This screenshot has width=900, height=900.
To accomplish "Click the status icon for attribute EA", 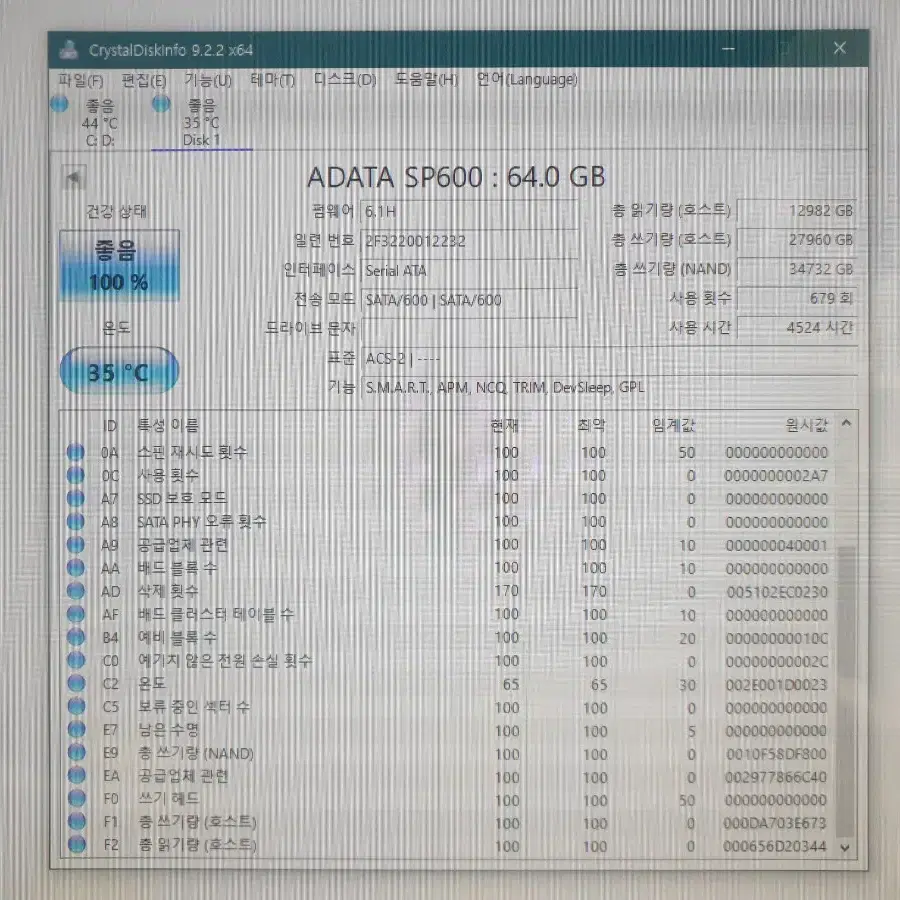I will pyautogui.click(x=76, y=775).
